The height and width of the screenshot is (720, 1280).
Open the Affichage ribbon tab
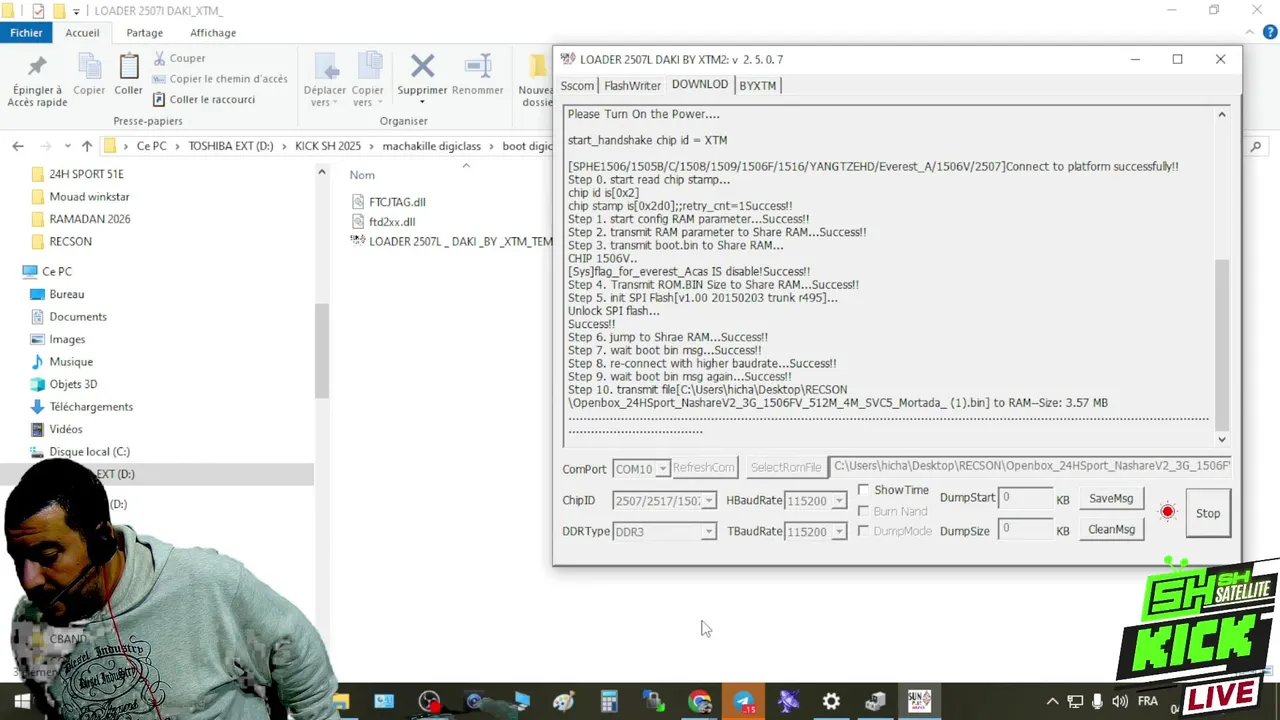click(x=213, y=32)
